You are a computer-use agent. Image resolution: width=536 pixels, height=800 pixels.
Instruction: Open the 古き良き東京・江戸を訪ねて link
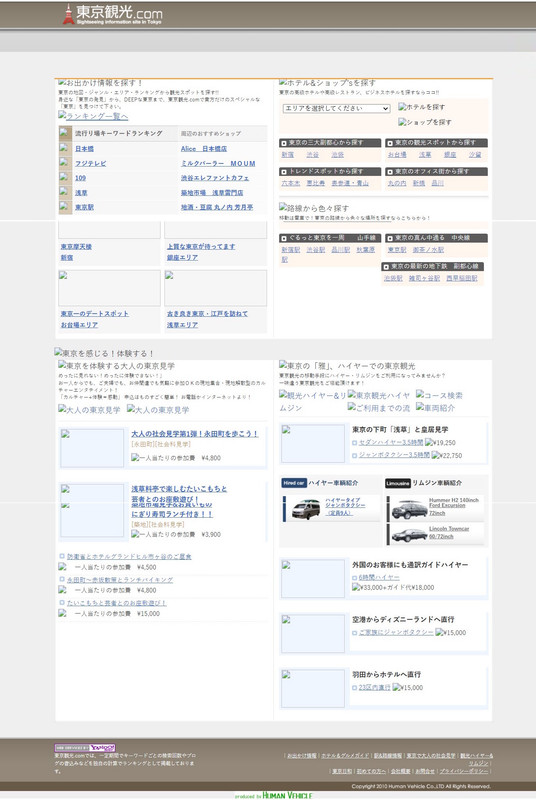point(207,313)
